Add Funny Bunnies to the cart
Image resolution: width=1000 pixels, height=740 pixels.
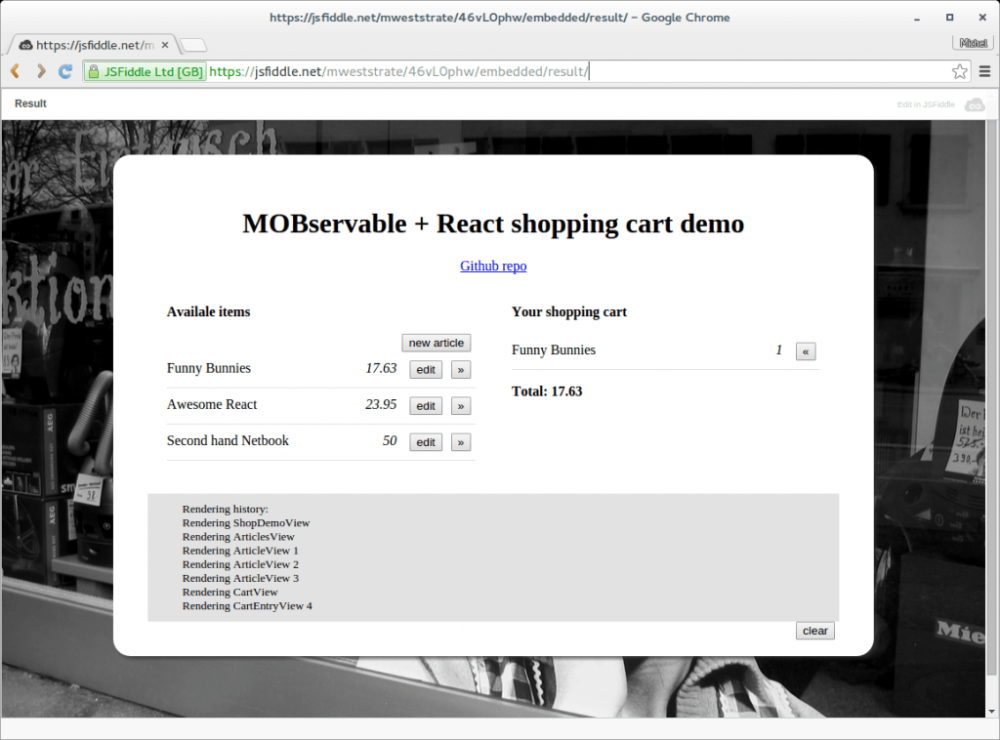click(x=460, y=369)
